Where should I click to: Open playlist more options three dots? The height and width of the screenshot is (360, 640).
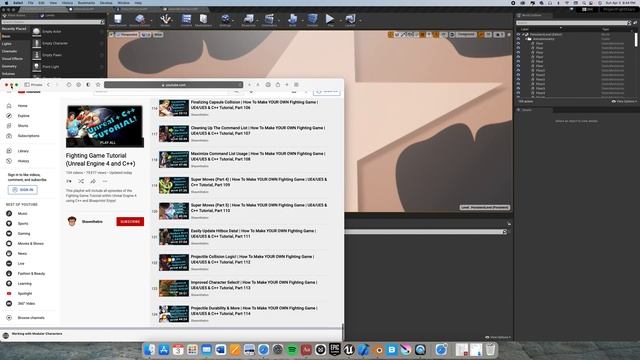(105, 181)
